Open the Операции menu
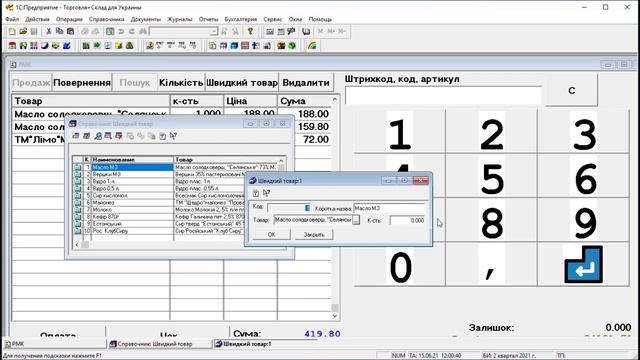 click(x=69, y=19)
